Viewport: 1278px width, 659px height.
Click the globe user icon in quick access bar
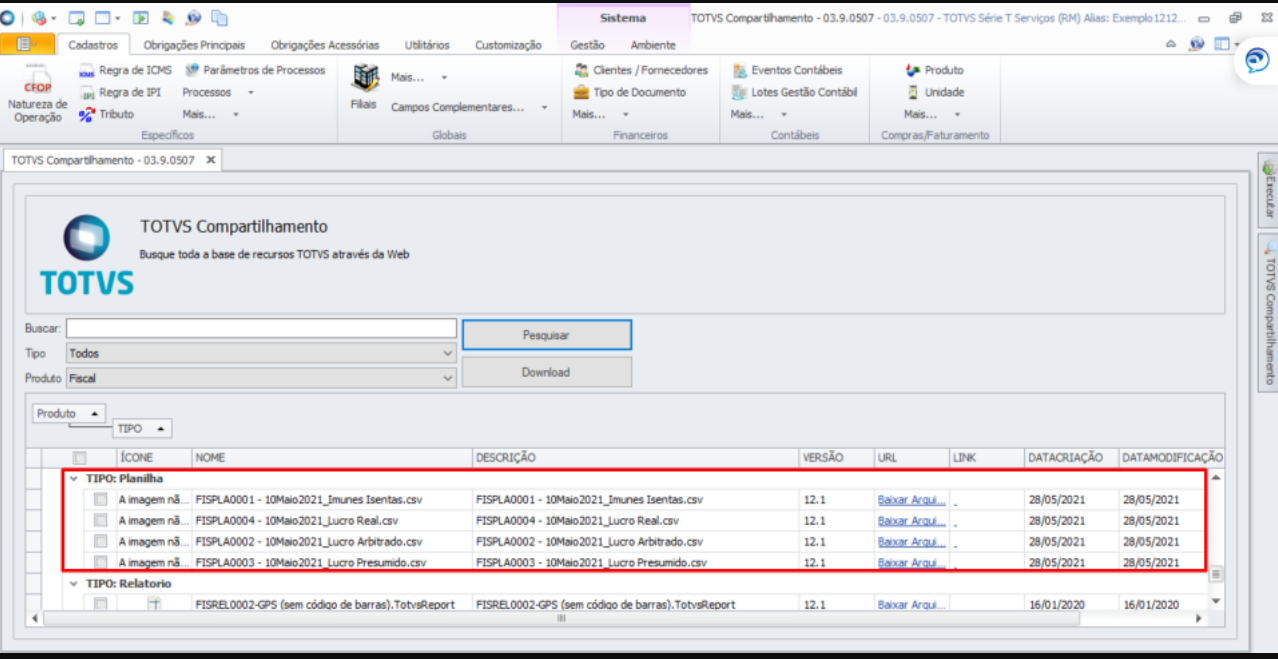pyautogui.click(x=193, y=18)
